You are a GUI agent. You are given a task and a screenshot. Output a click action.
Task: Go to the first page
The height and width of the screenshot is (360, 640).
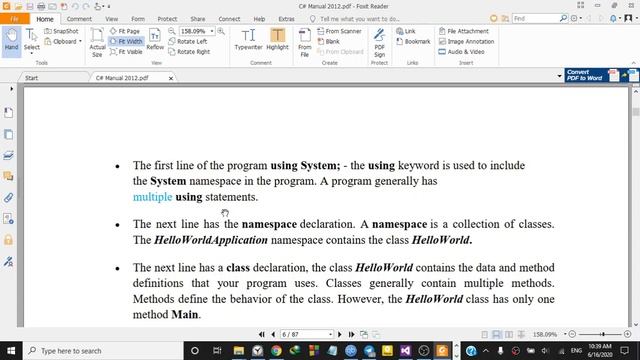pos(262,334)
